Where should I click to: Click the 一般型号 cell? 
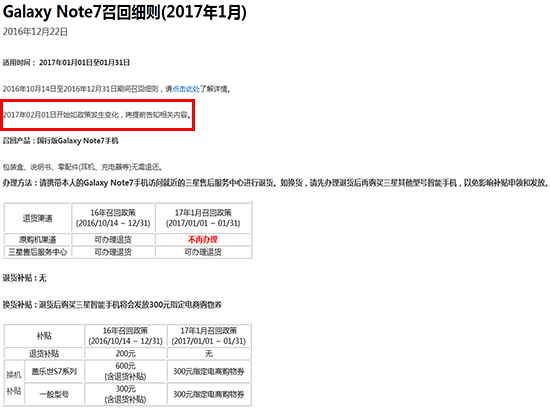[54, 394]
